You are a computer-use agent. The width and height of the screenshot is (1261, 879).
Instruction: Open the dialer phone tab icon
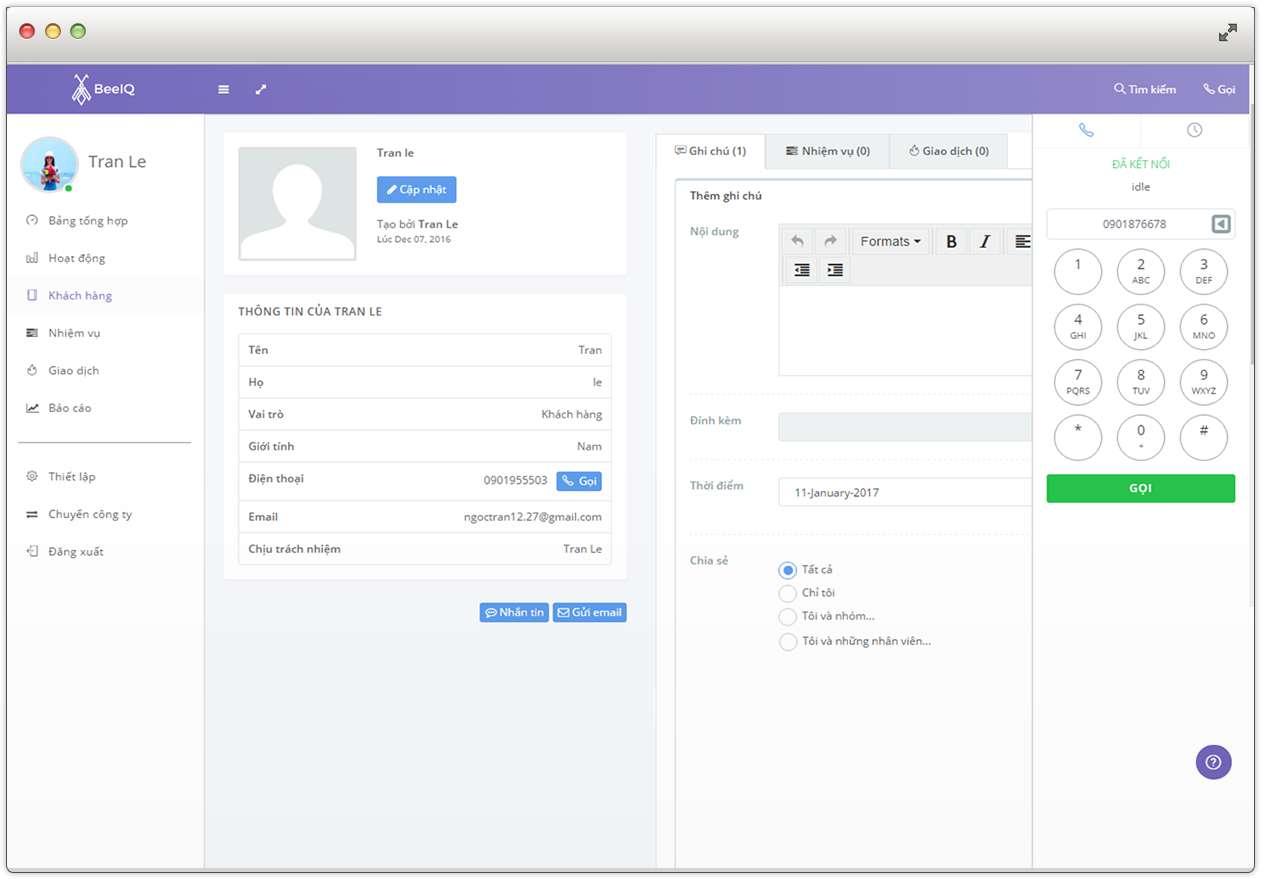(1086, 130)
